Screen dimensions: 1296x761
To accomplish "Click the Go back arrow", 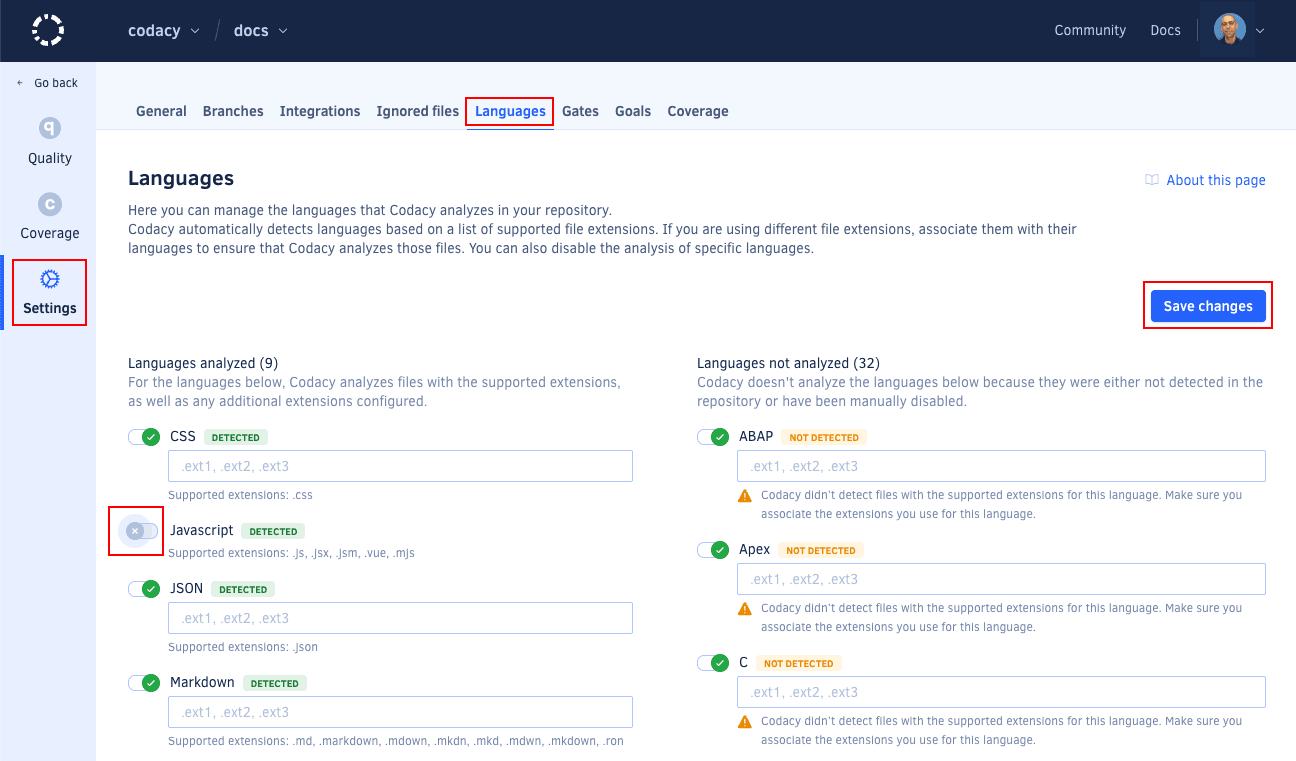I will point(20,83).
